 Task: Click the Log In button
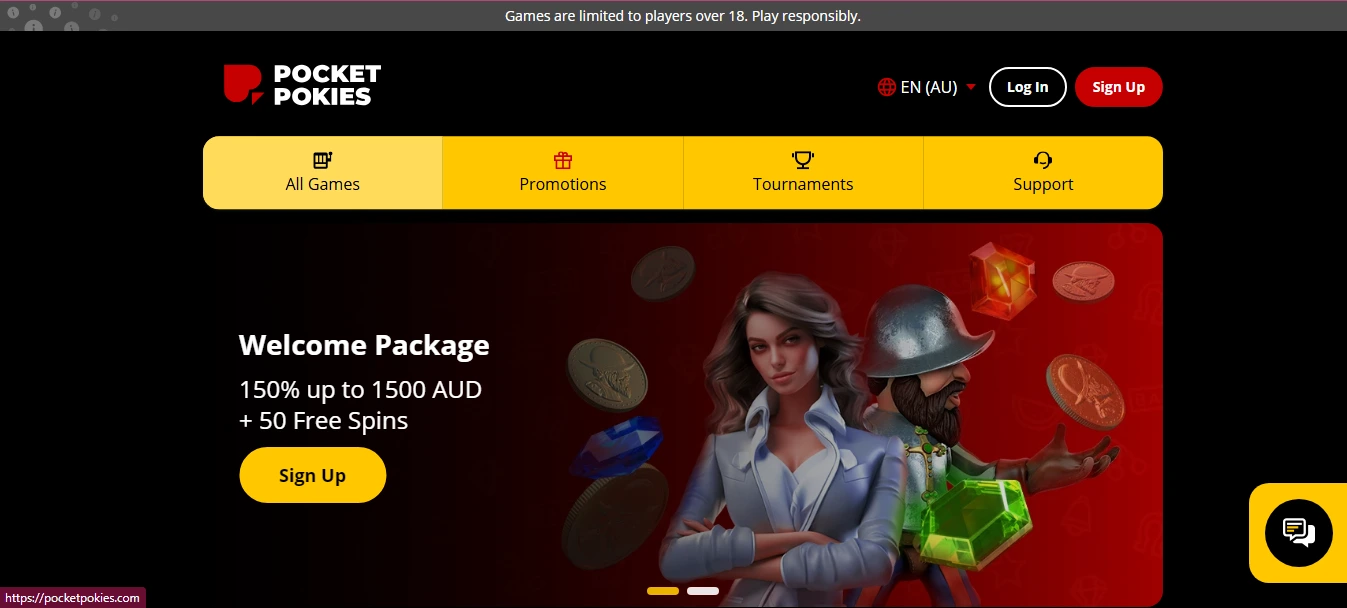(x=1028, y=87)
